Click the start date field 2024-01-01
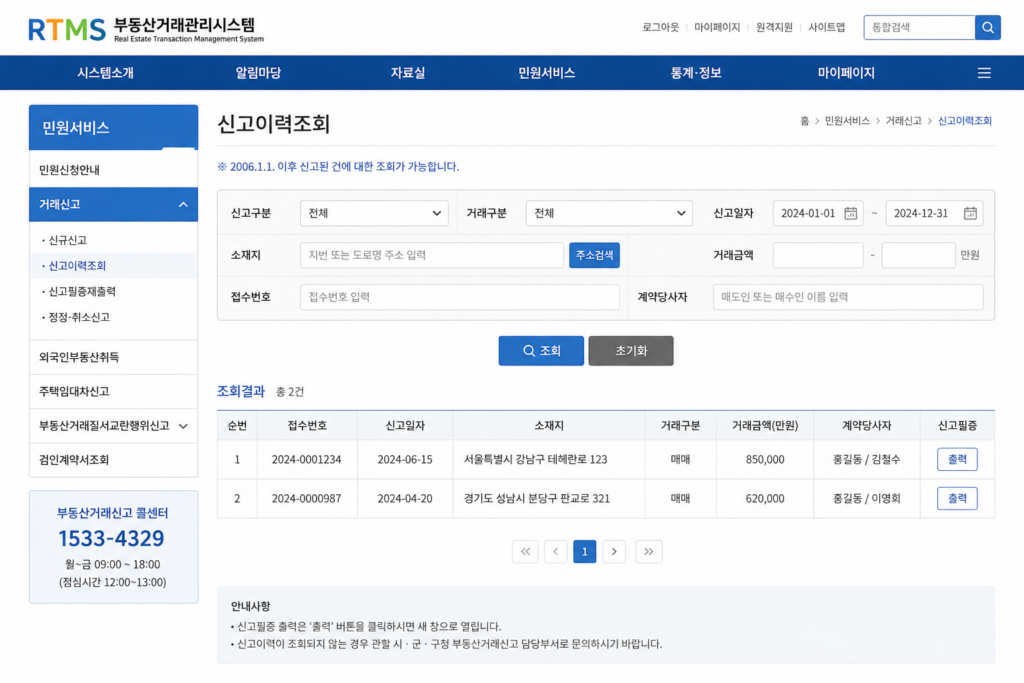 (818, 214)
